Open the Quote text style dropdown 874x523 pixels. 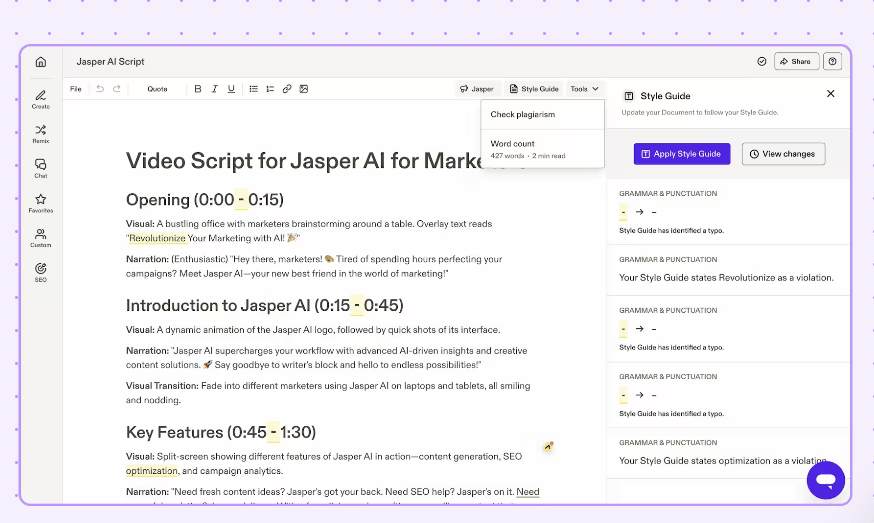(x=157, y=89)
